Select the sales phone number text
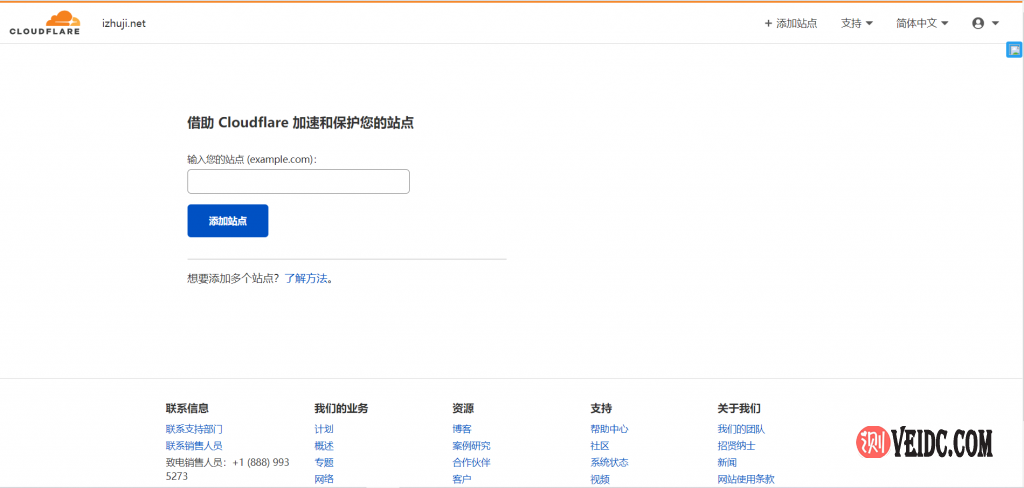The image size is (1024, 488). point(228,469)
